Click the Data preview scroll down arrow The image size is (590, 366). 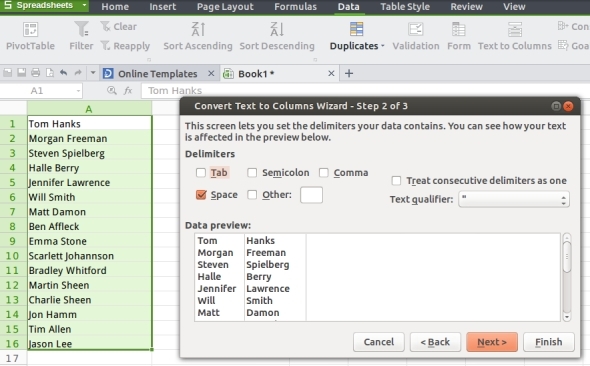[567, 317]
